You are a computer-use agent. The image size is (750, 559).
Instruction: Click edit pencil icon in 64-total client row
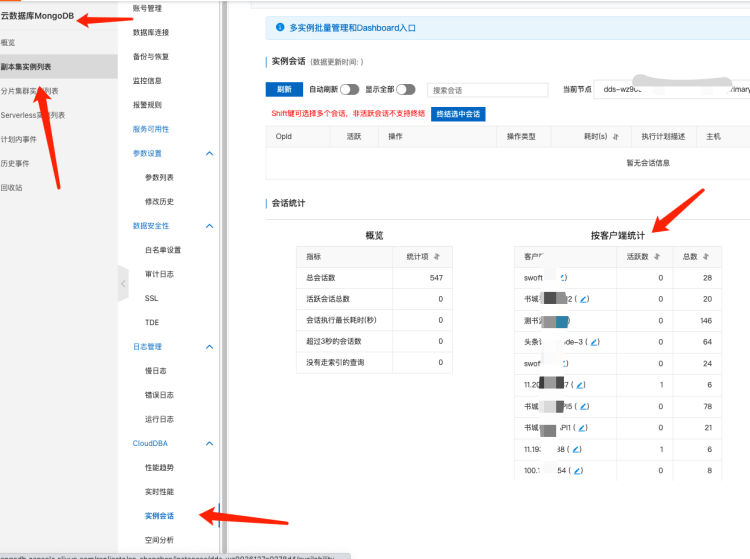pyautogui.click(x=595, y=342)
